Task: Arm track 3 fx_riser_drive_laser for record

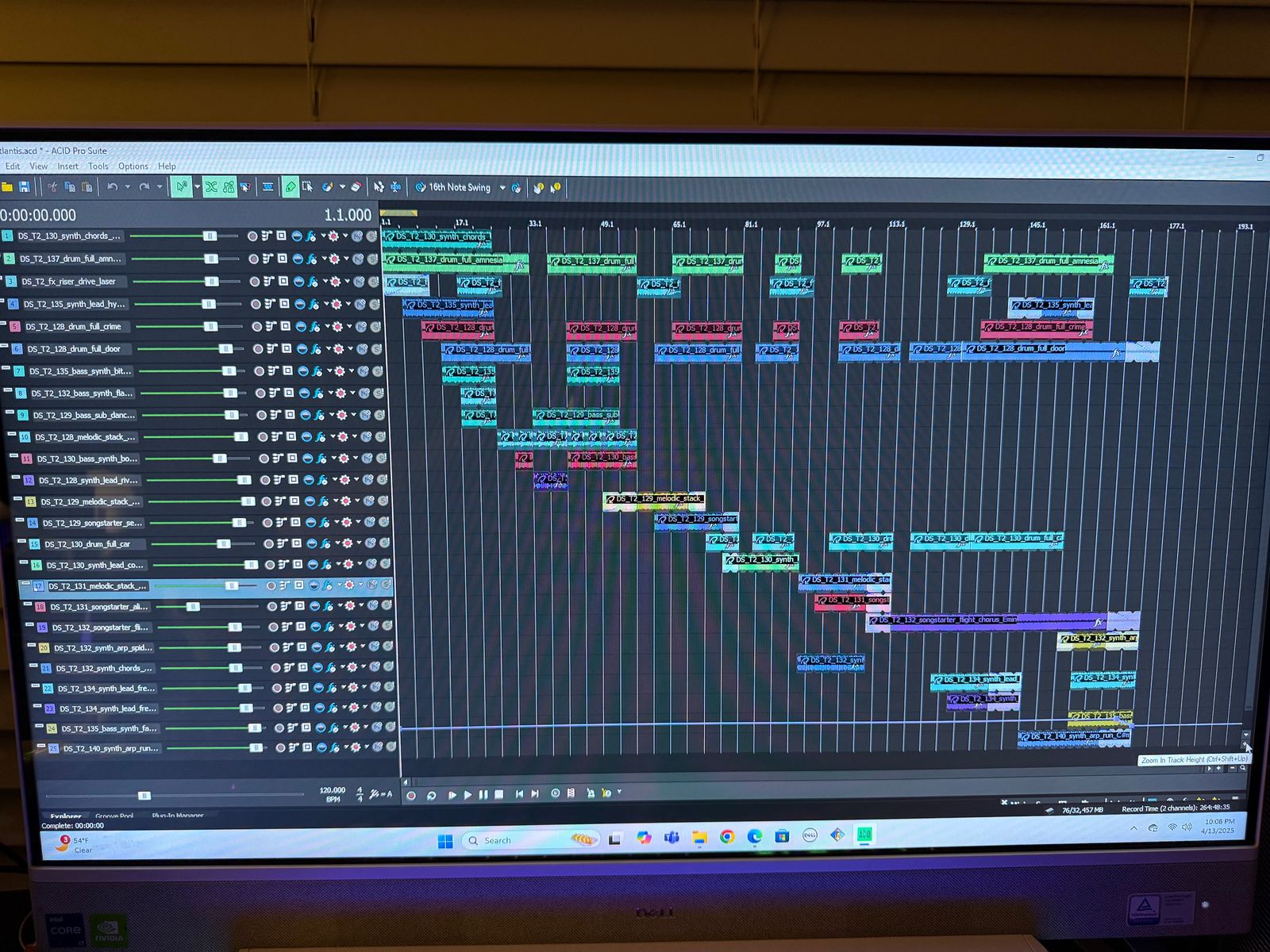Action: pos(254,282)
